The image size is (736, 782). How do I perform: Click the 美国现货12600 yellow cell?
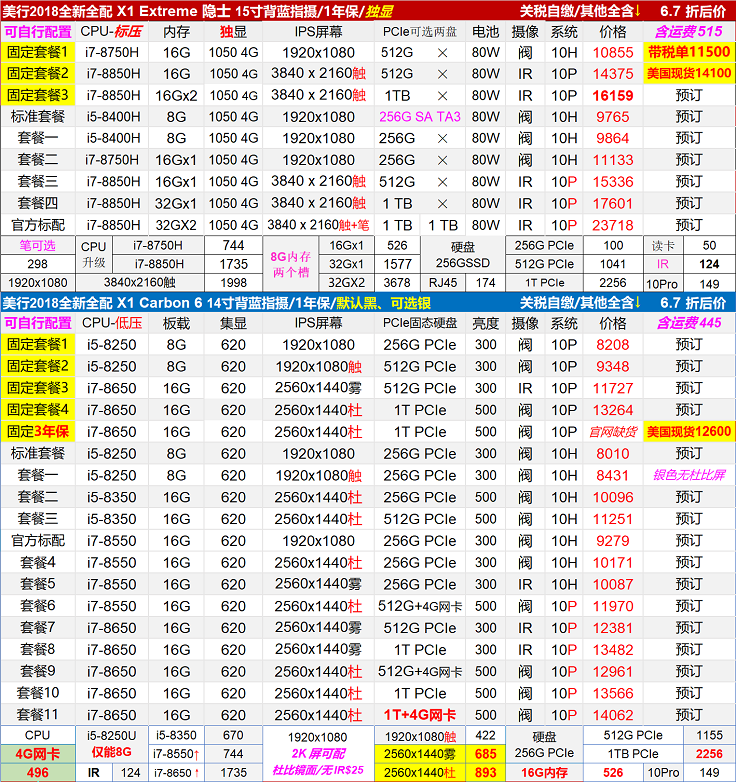point(689,432)
